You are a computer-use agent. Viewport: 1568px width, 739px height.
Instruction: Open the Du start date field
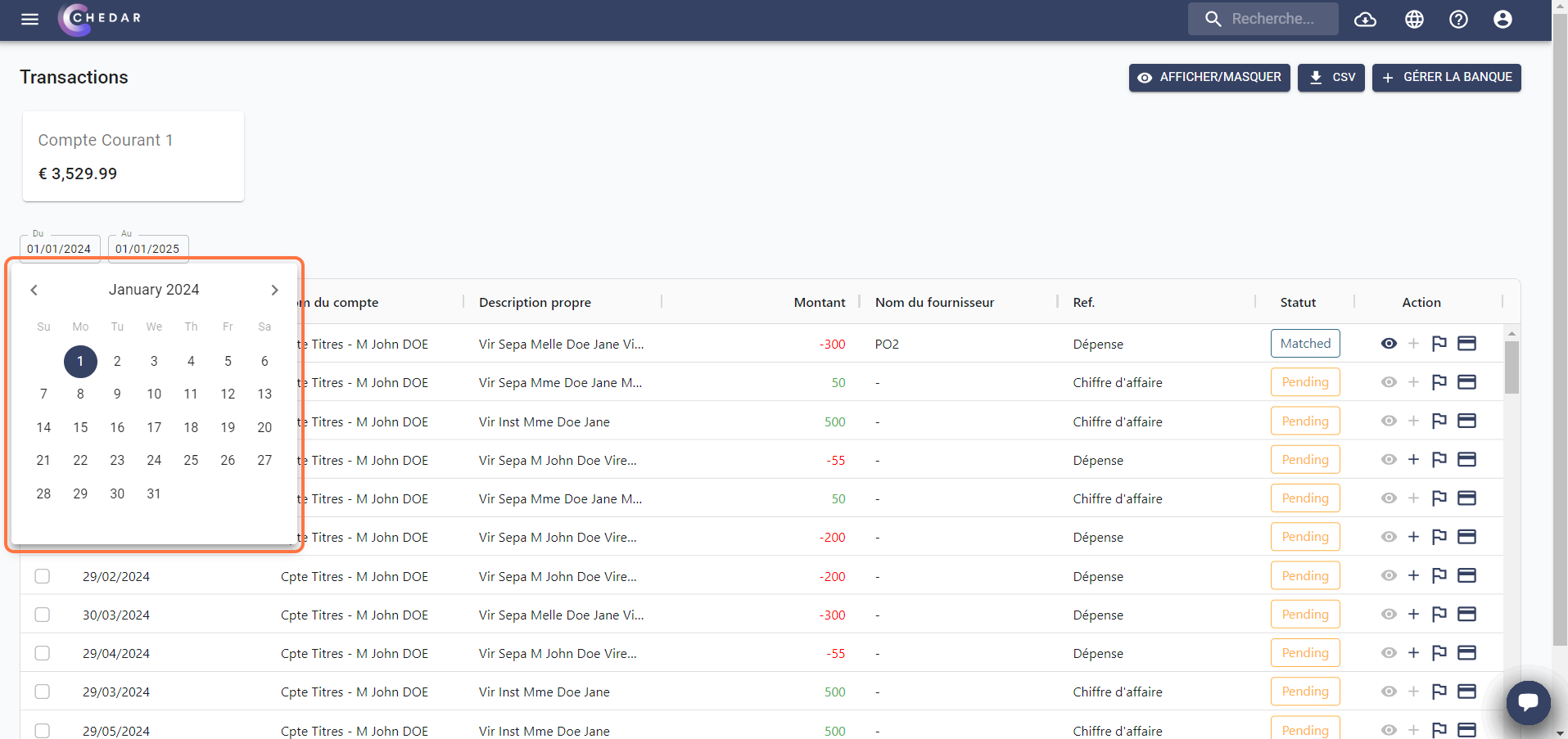click(60, 249)
